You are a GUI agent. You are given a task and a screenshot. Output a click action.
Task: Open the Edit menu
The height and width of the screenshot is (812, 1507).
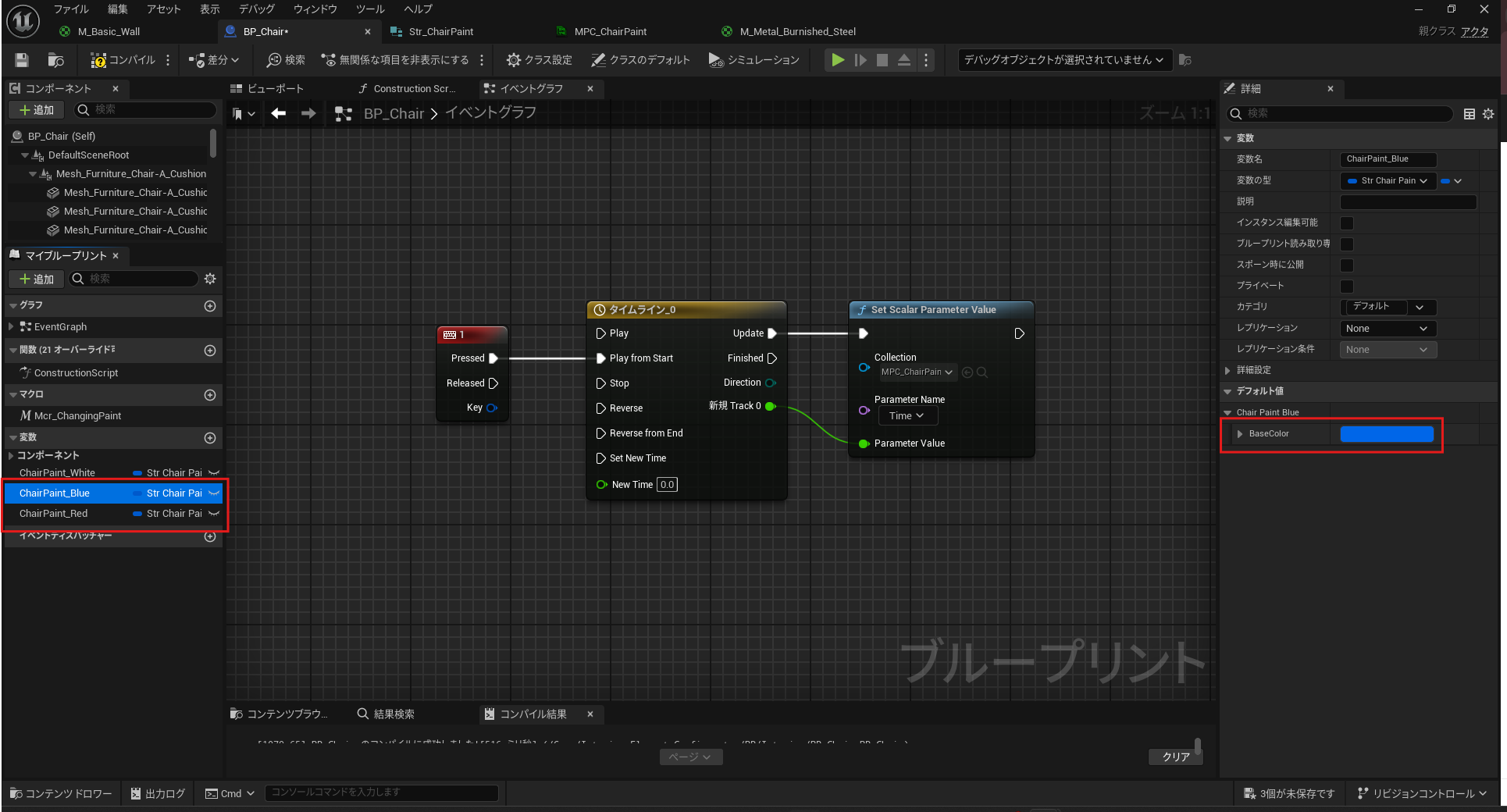117,9
